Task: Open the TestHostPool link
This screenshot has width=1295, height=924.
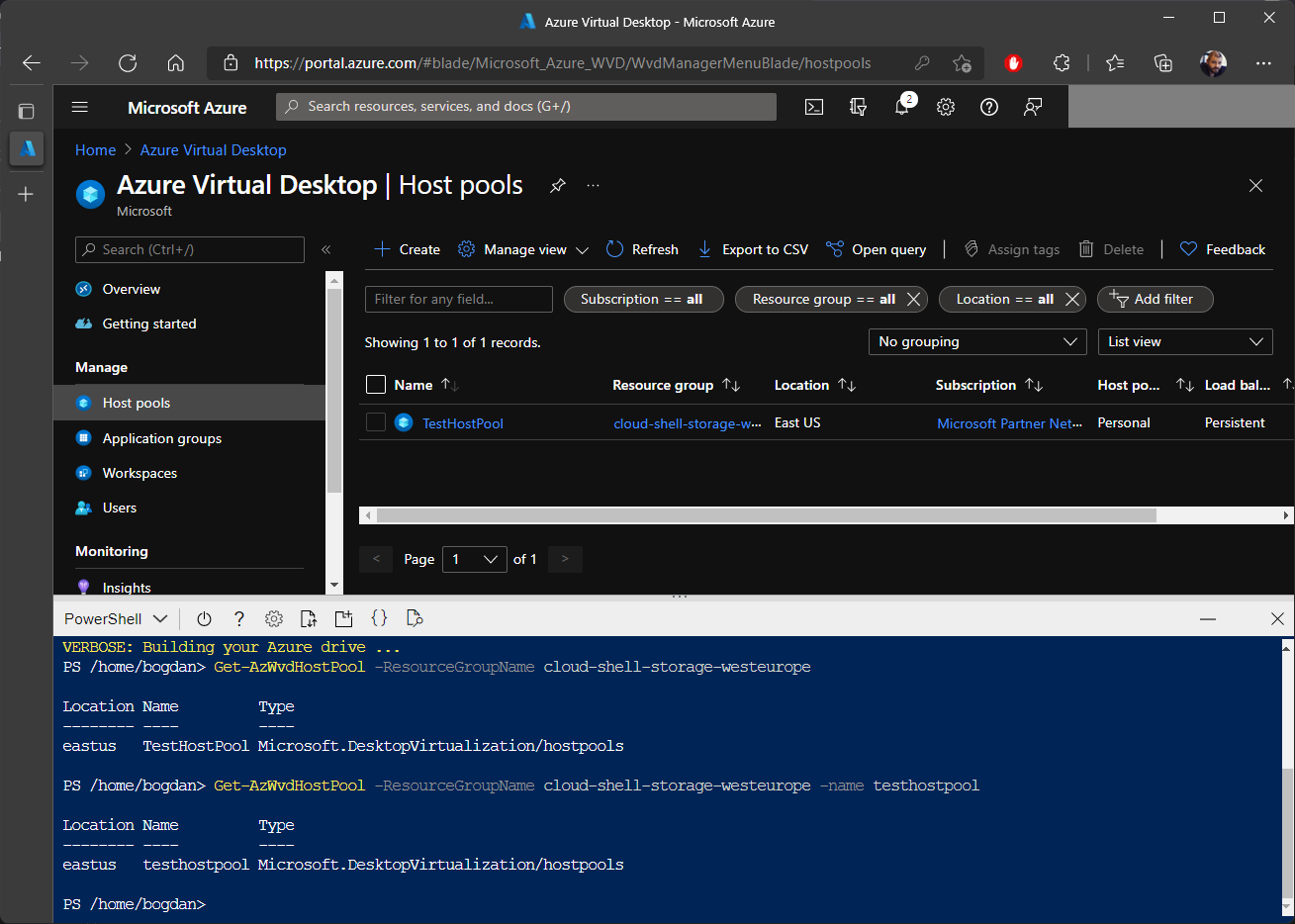Action: pyautogui.click(x=462, y=423)
